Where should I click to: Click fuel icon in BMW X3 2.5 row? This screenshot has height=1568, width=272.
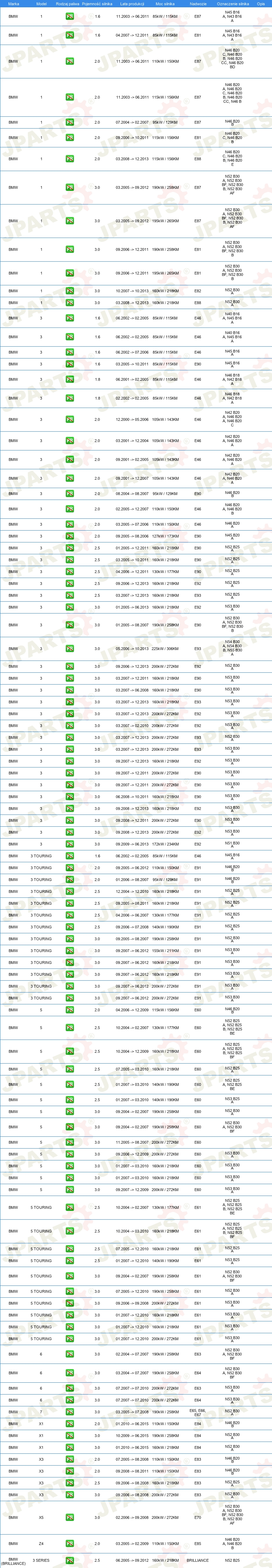tap(70, 1483)
